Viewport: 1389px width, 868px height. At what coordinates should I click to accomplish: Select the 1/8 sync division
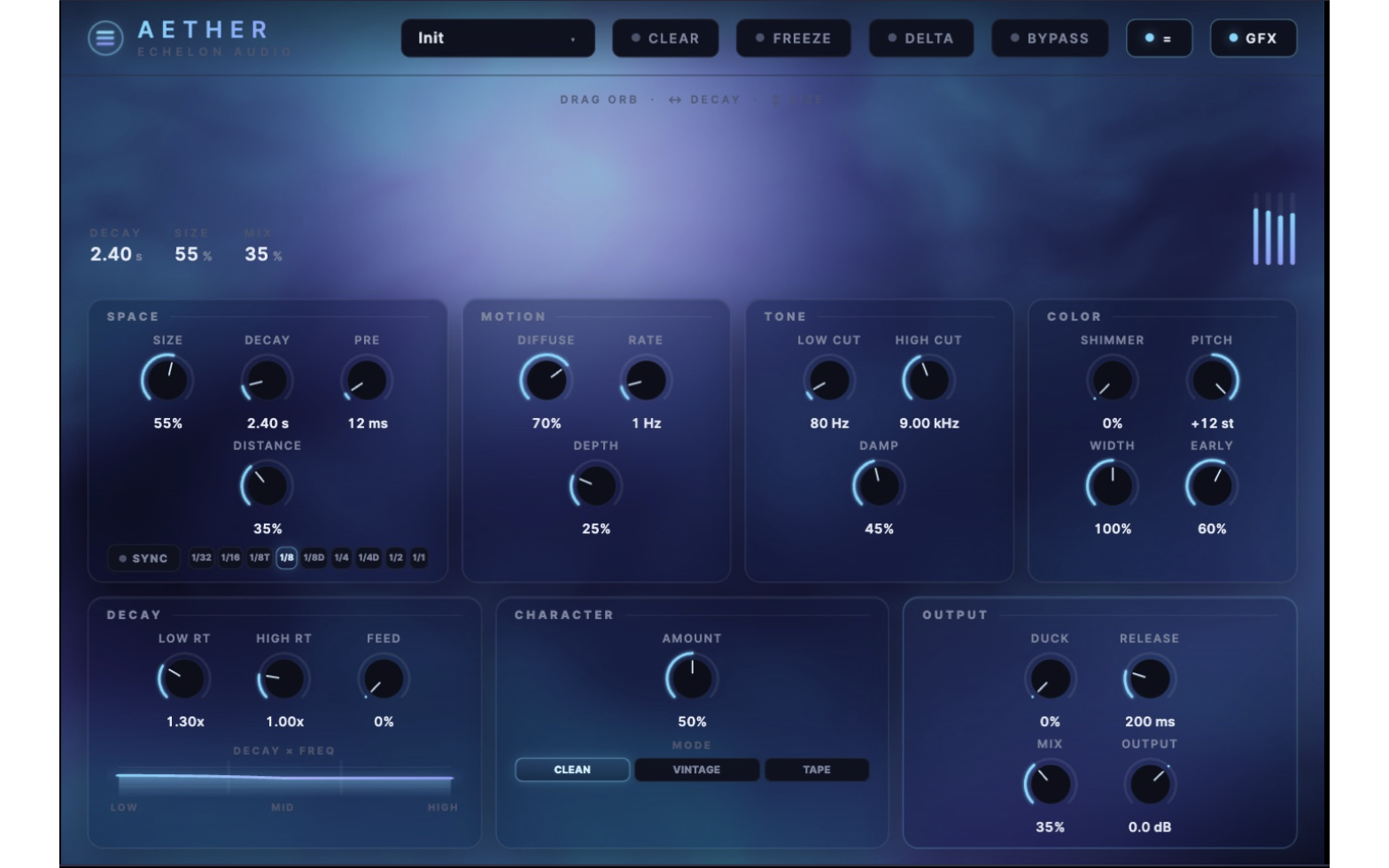click(x=286, y=558)
